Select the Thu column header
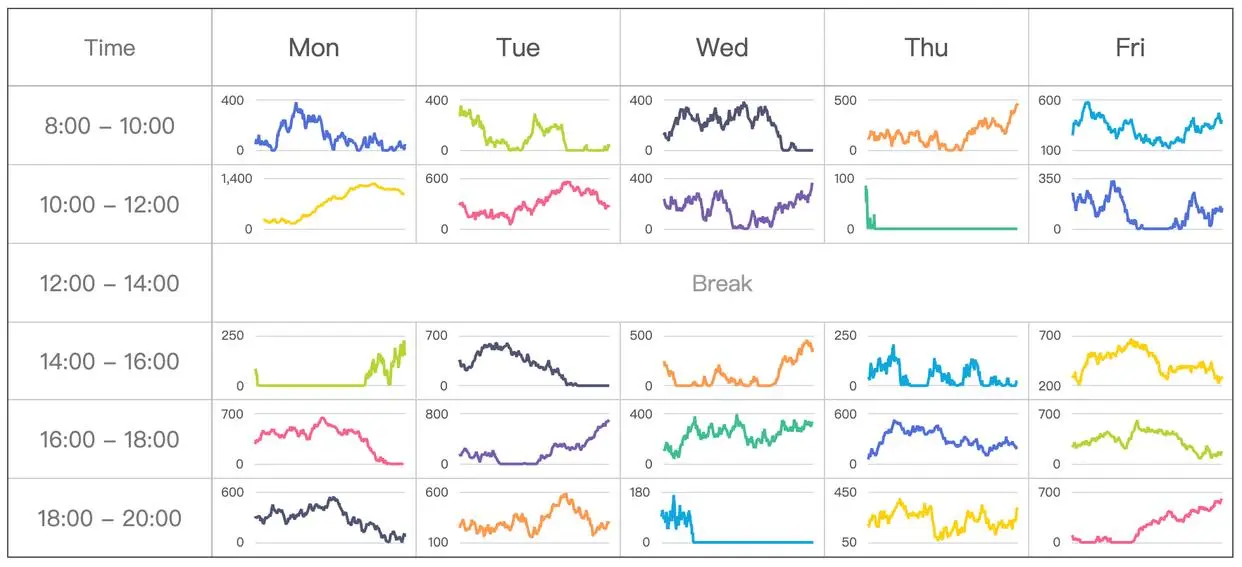Screen dimensions: 1242x567 pyautogui.click(x=926, y=48)
